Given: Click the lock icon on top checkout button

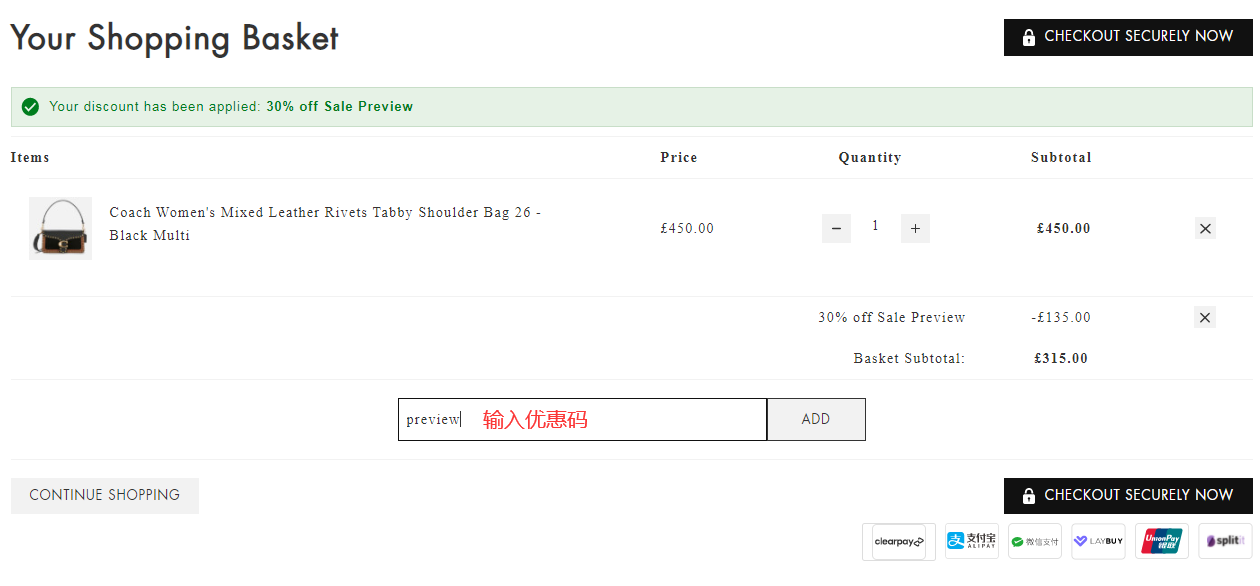Looking at the screenshot, I should [1029, 37].
